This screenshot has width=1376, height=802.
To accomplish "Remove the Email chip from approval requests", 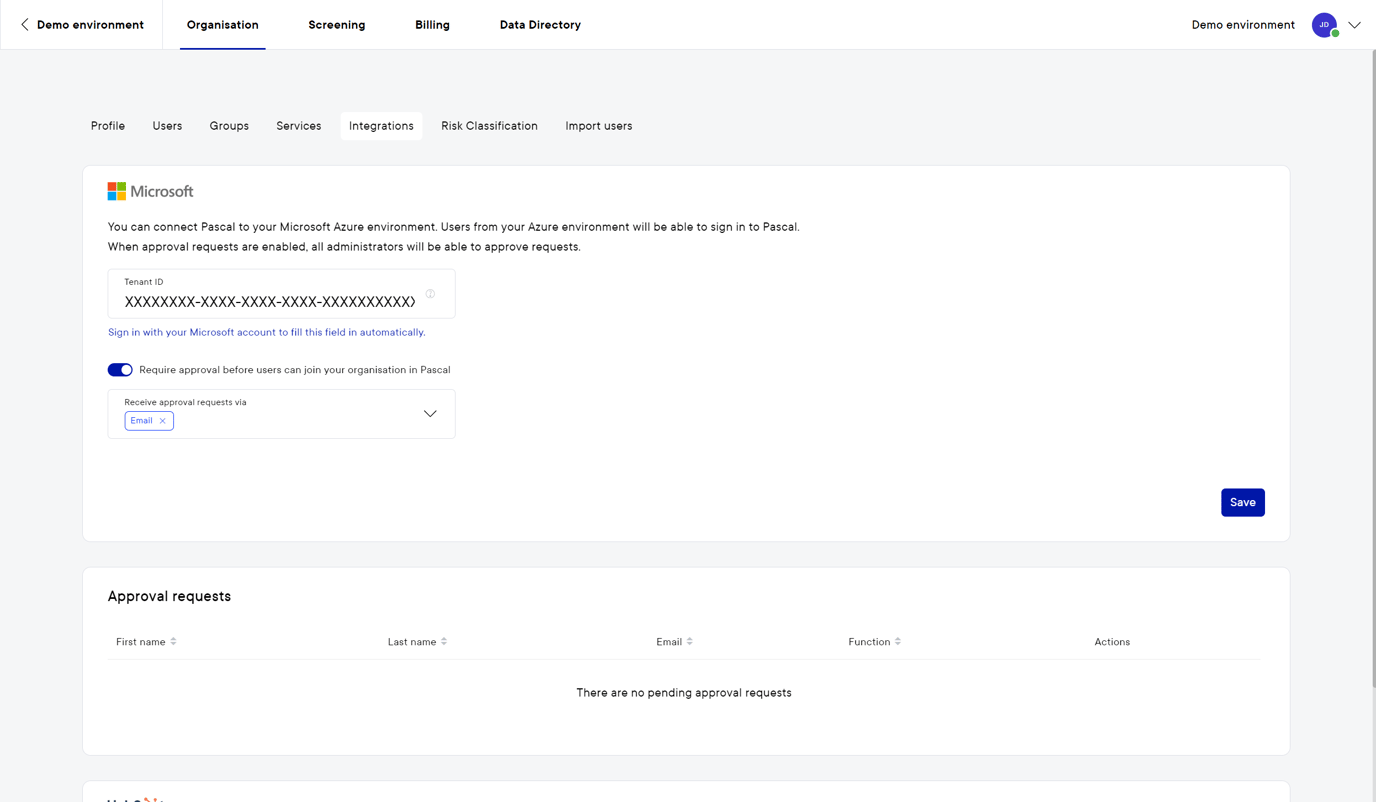I will pos(162,420).
